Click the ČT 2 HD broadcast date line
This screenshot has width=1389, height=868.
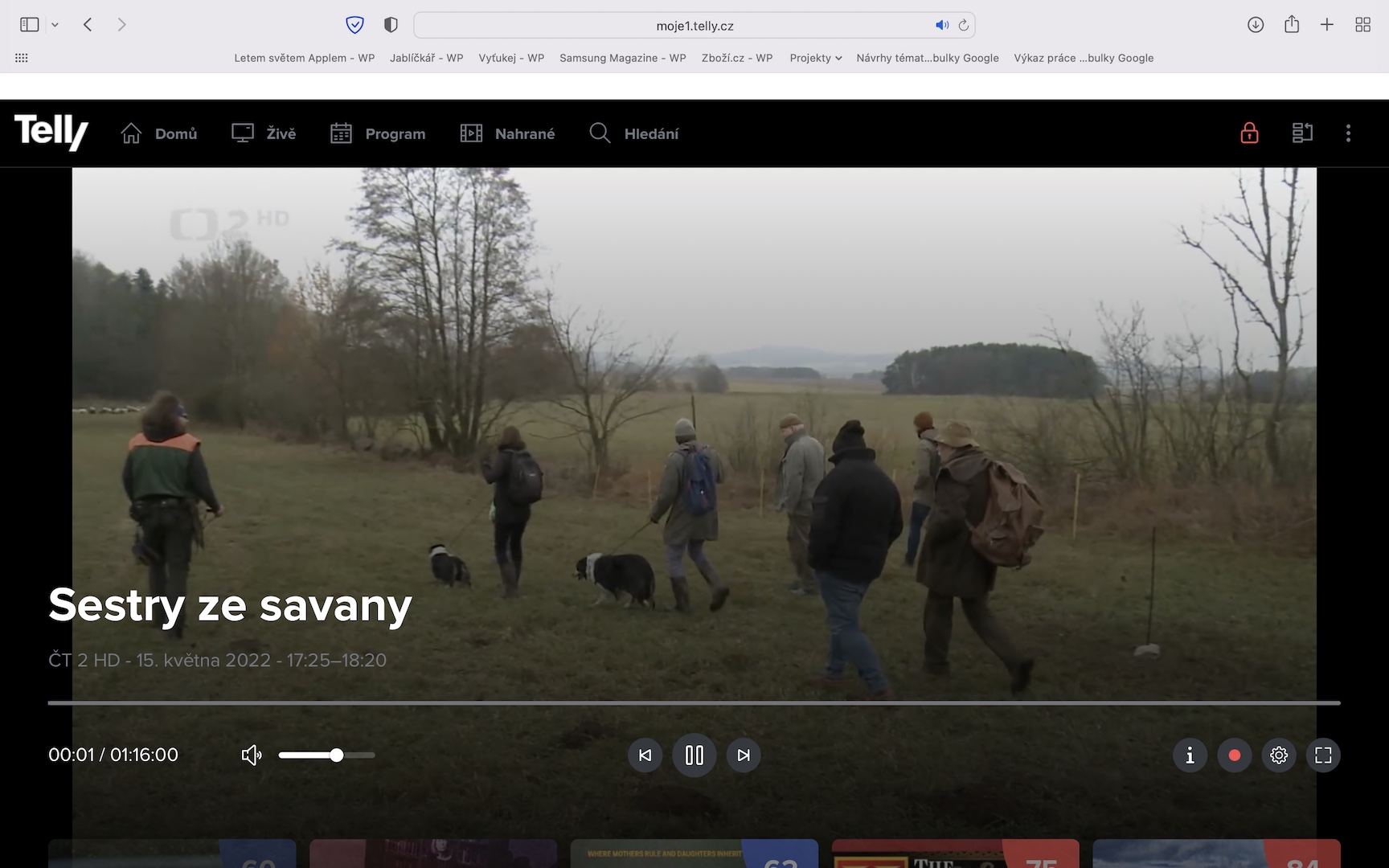(217, 660)
